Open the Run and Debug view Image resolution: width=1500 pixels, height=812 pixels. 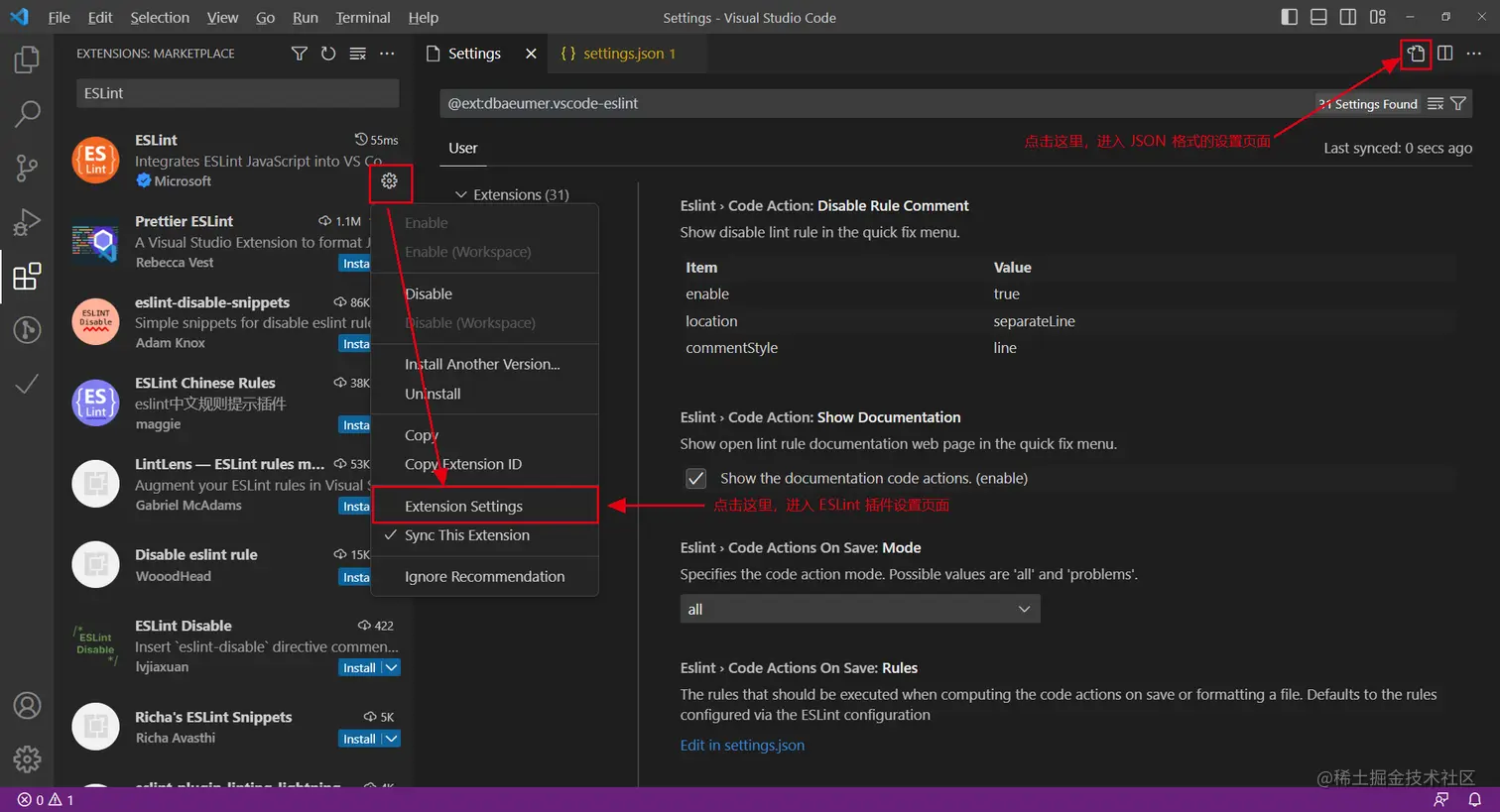pyautogui.click(x=27, y=222)
